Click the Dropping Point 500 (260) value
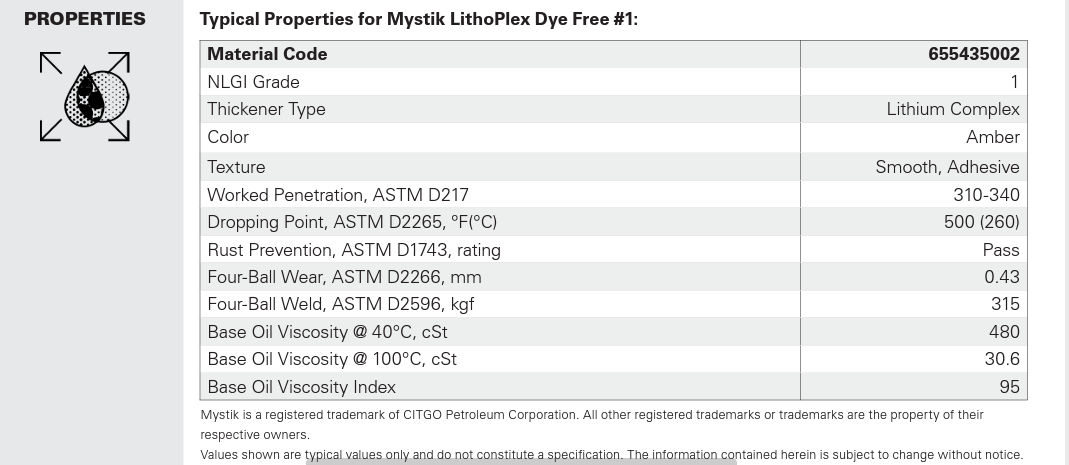1069x465 pixels. (982, 222)
